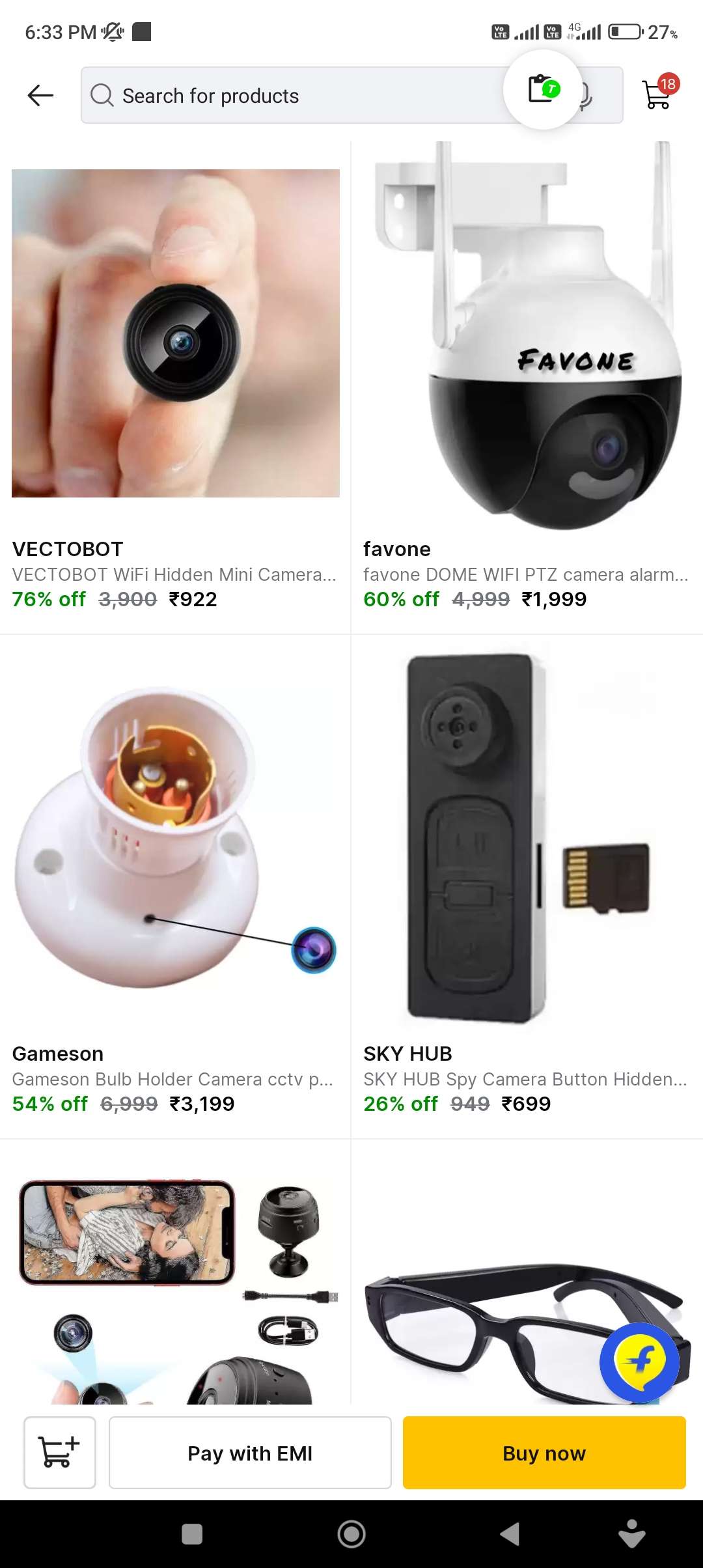Open the VECTOBOT WiFi Hidden Mini Camera title
This screenshot has width=703, height=1568.
(174, 574)
